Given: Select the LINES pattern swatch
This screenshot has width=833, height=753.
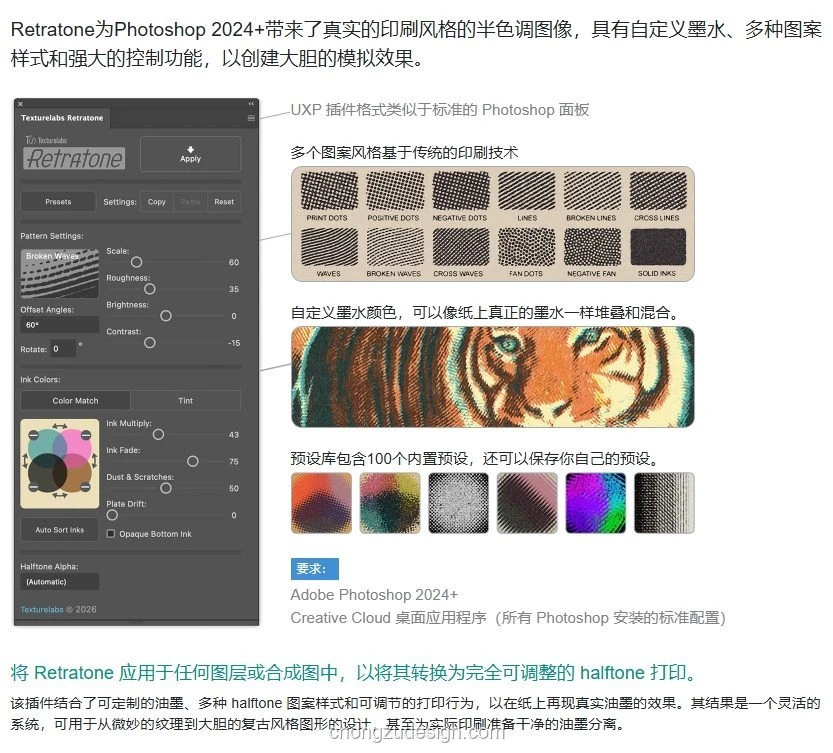Looking at the screenshot, I should [526, 191].
